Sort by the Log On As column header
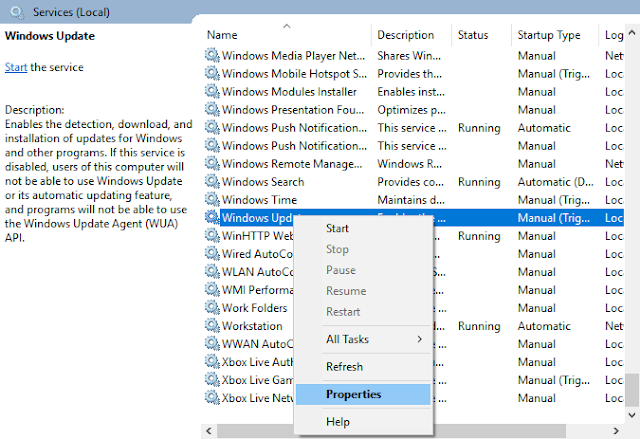 coord(611,35)
